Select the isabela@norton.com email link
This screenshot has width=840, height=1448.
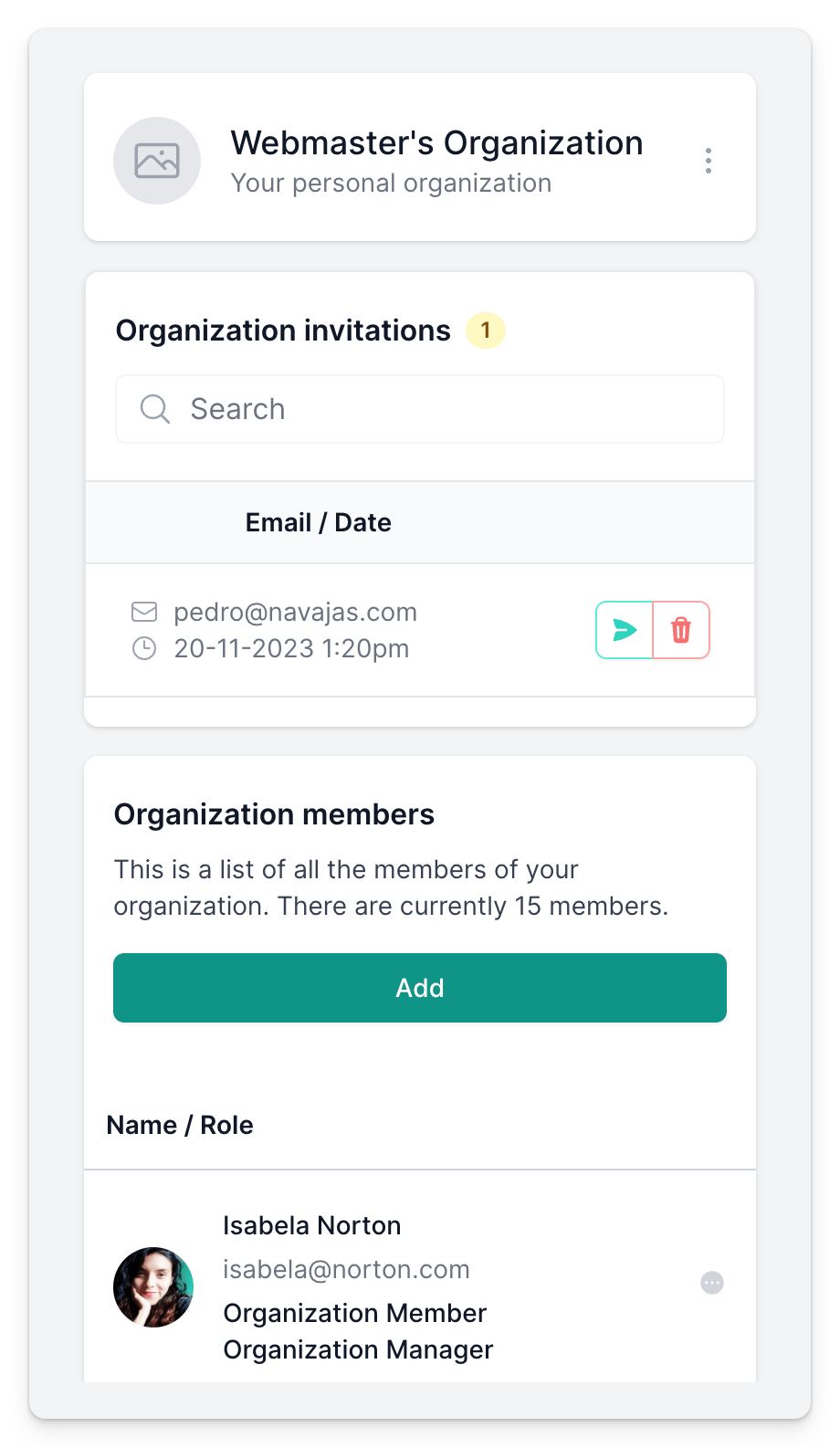point(346,1269)
